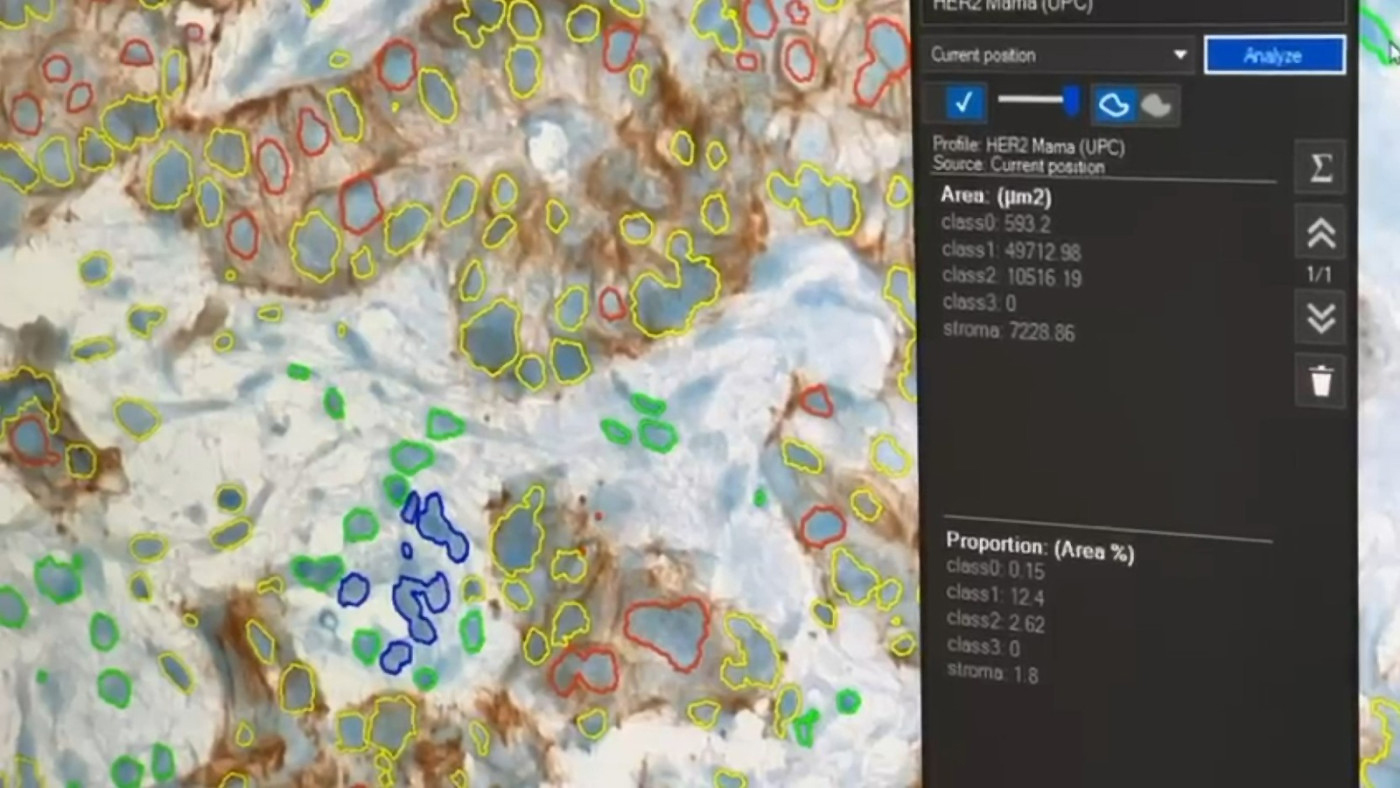Delete the result using the trash icon

(1320, 381)
